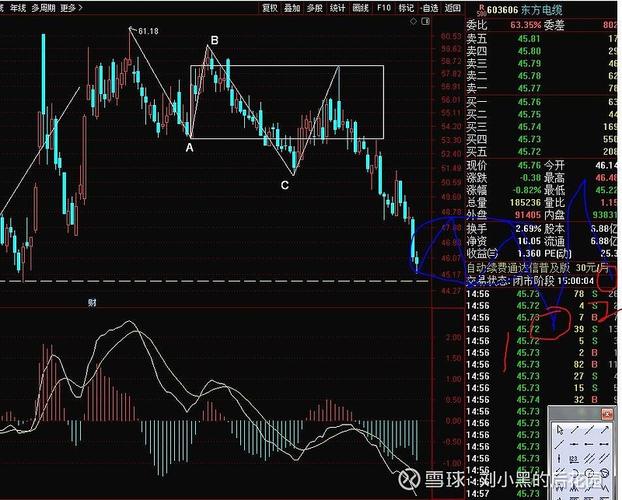Open the 多周期 multi-period view
Screen dimensions: 622x500
[43, 7]
